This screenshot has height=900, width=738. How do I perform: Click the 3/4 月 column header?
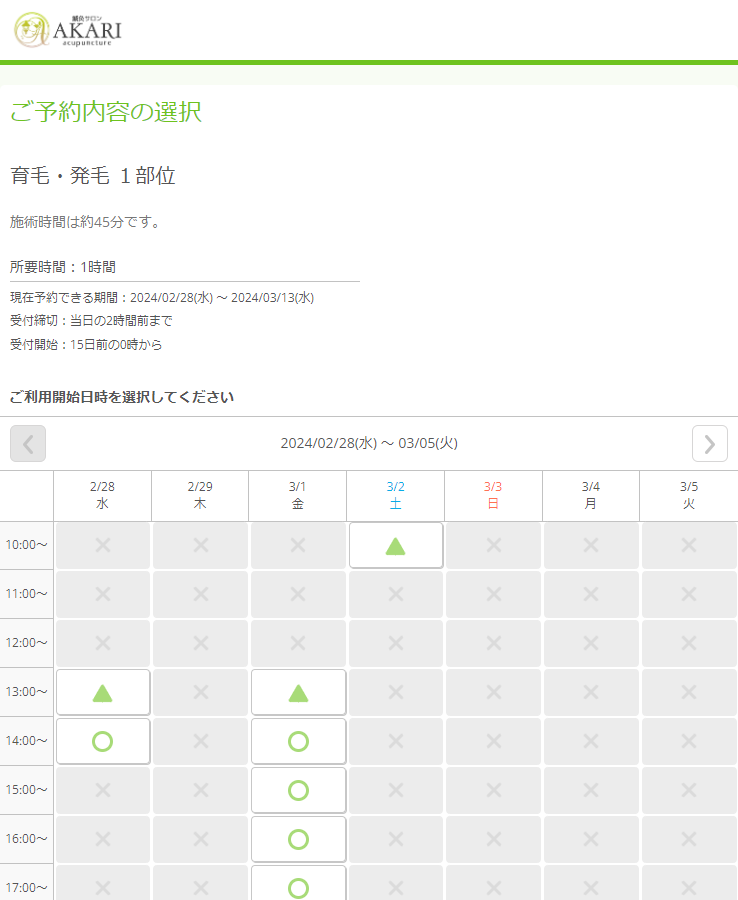591,495
